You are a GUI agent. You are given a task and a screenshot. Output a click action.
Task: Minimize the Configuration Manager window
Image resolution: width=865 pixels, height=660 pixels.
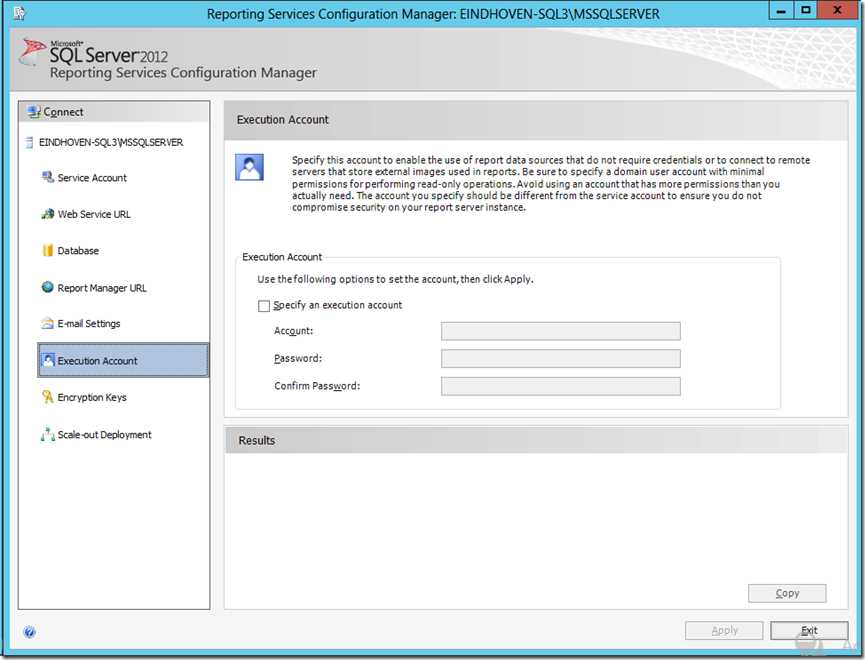tap(781, 10)
